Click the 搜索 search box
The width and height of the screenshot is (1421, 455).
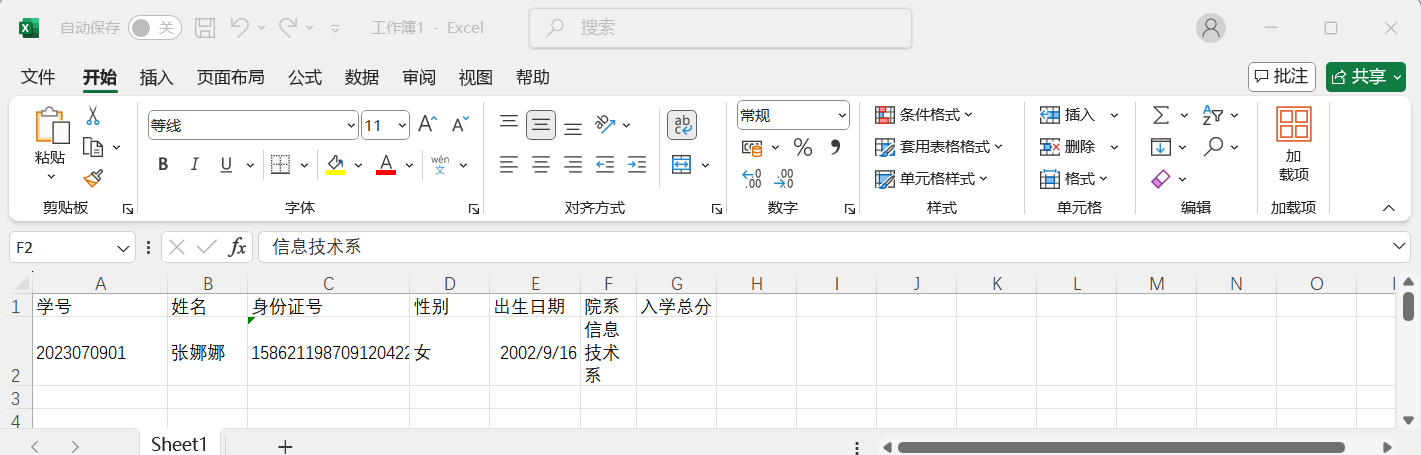(720, 28)
